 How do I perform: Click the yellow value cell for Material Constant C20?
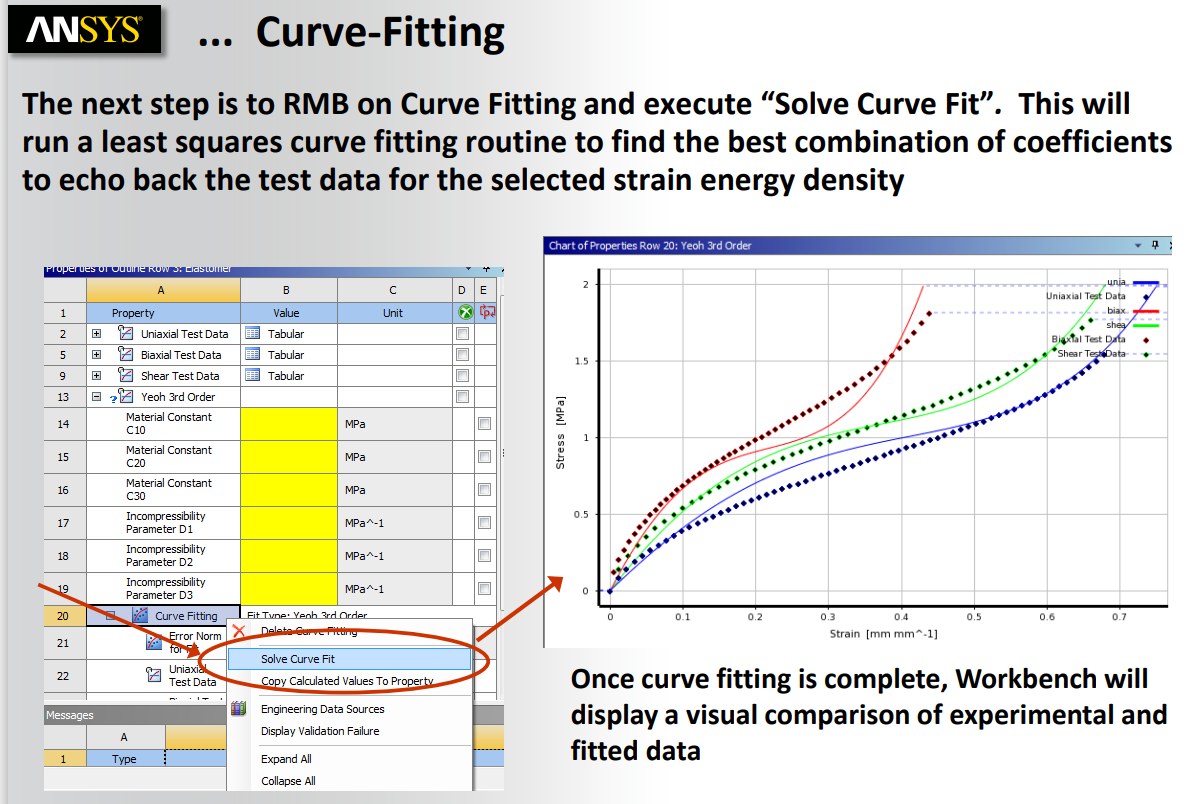[289, 457]
